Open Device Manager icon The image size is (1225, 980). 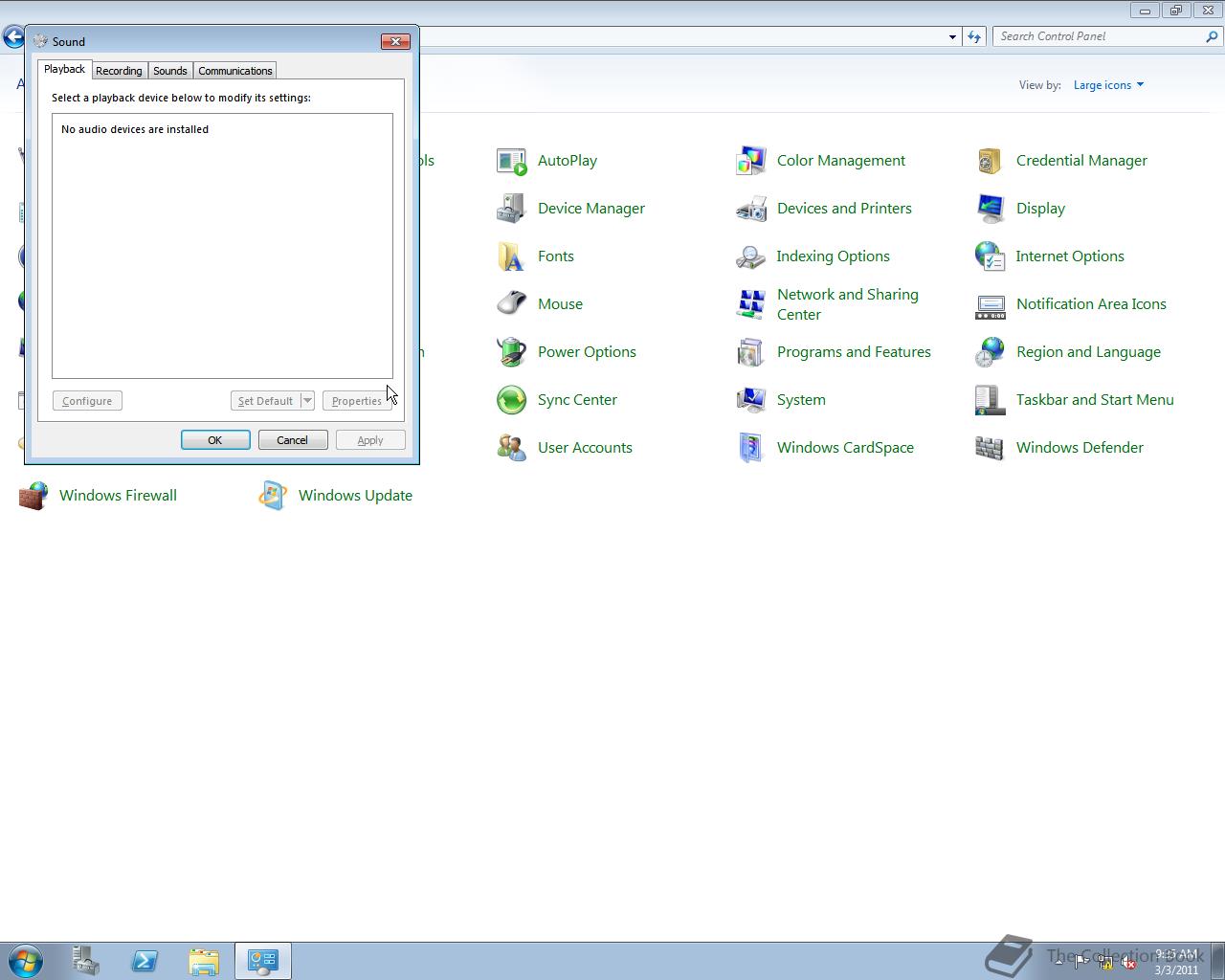coord(512,209)
